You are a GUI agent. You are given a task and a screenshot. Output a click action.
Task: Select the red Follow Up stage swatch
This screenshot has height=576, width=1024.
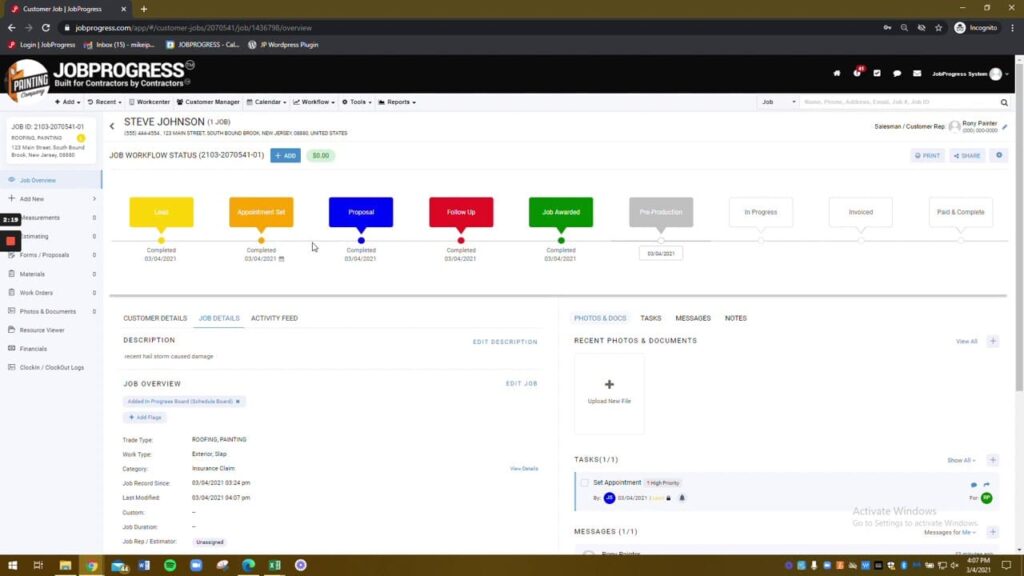pyautogui.click(x=460, y=212)
